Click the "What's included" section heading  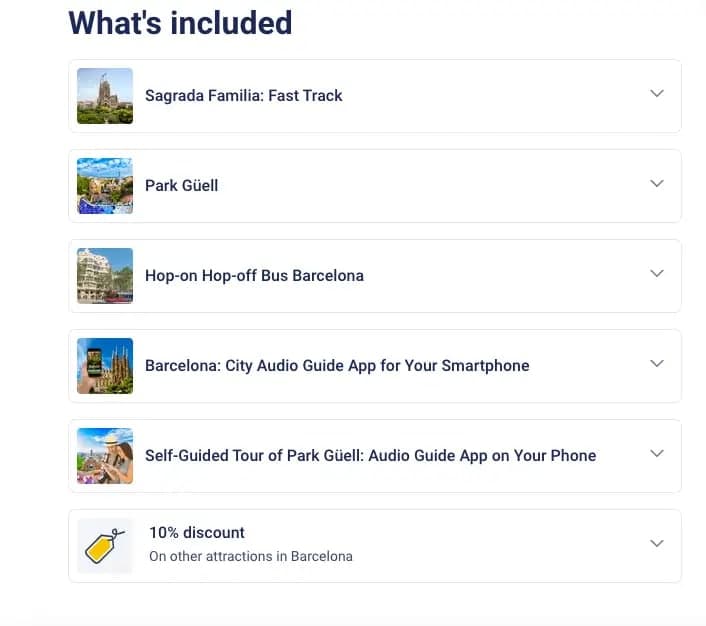point(180,22)
